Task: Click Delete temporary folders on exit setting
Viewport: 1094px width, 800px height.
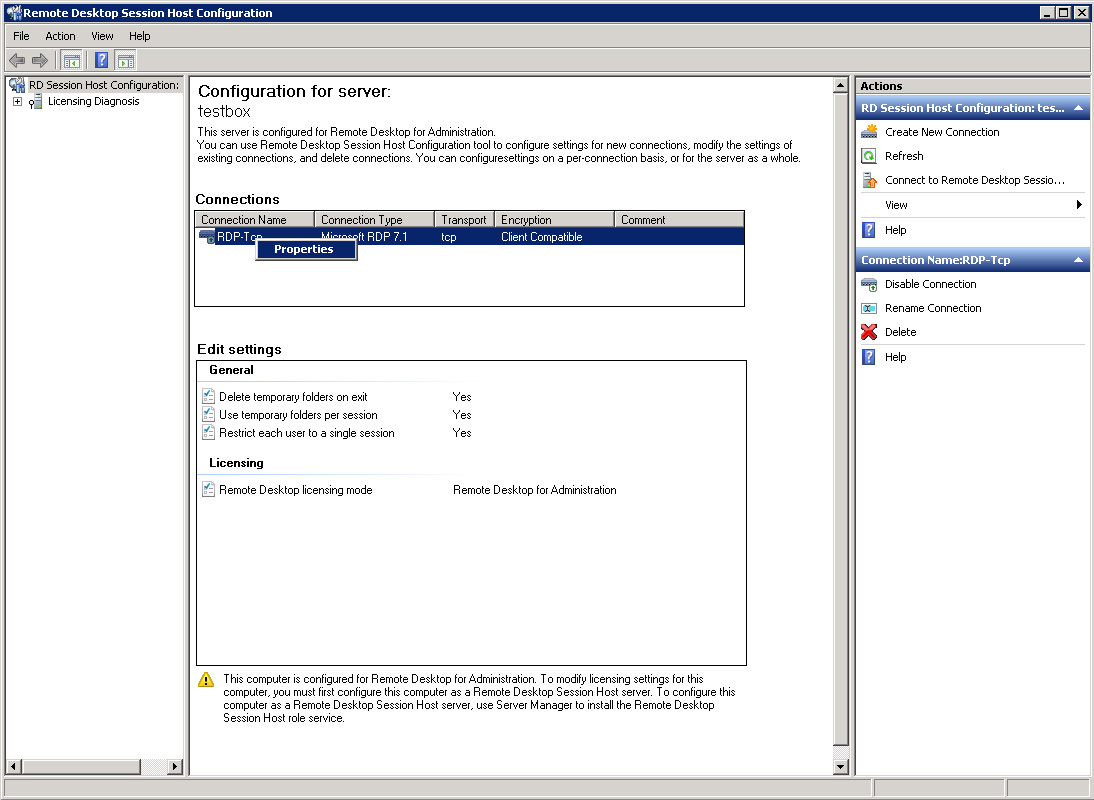Action: [x=293, y=397]
